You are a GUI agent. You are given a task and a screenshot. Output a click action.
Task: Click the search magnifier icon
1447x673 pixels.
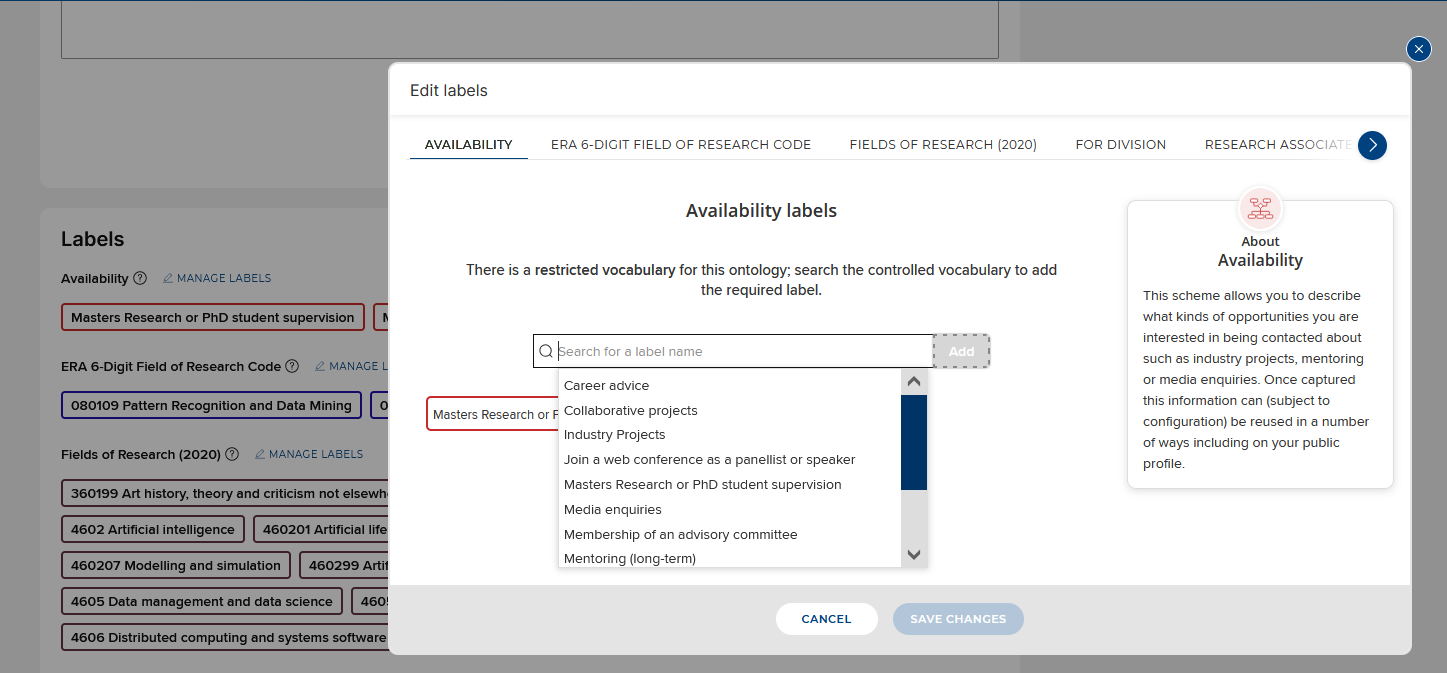tap(546, 351)
